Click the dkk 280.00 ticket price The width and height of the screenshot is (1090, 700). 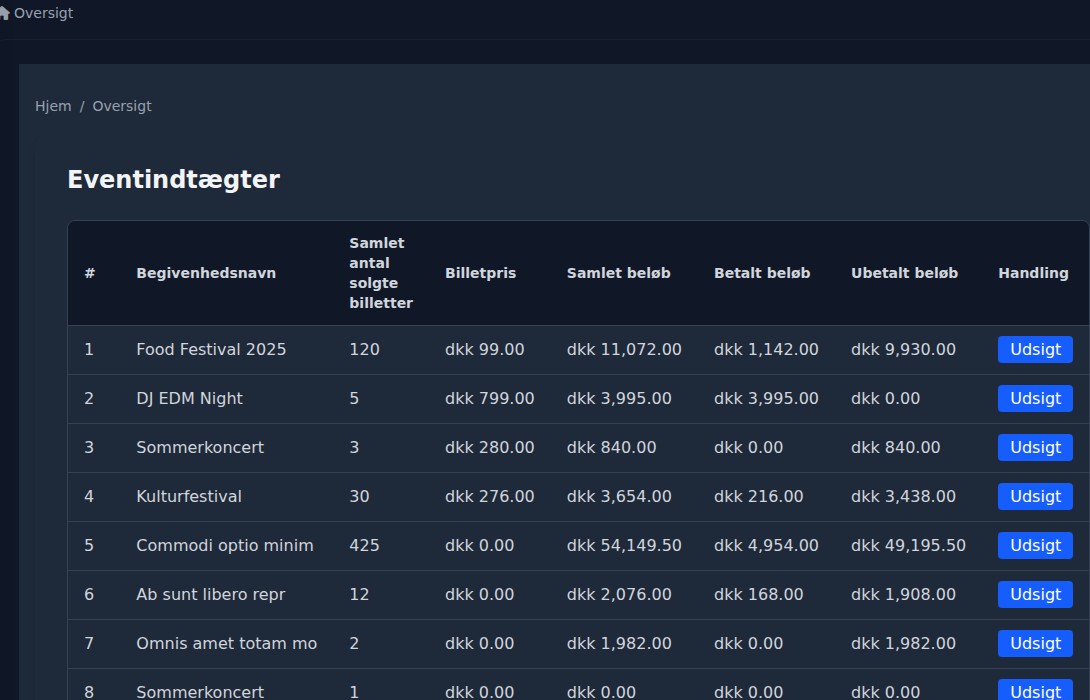(x=489, y=448)
